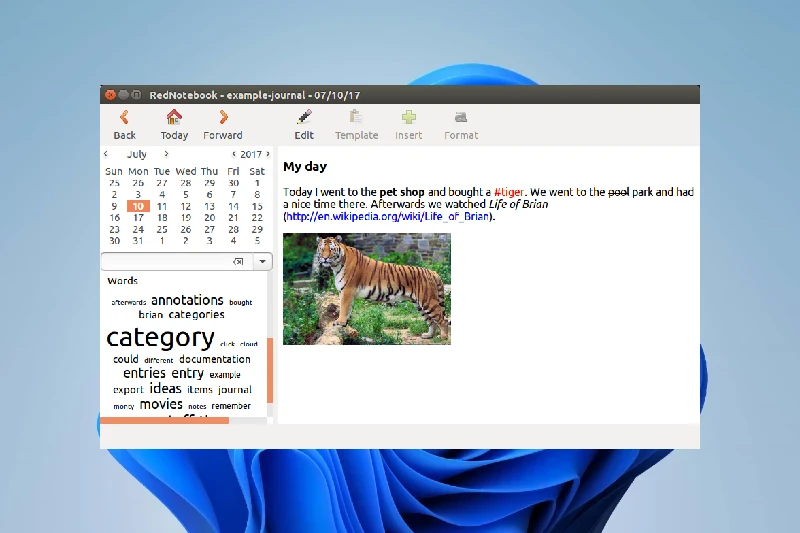Screen dimensions: 800x533
Task: Clear the search field with the clear icon
Action: pyautogui.click(x=238, y=262)
